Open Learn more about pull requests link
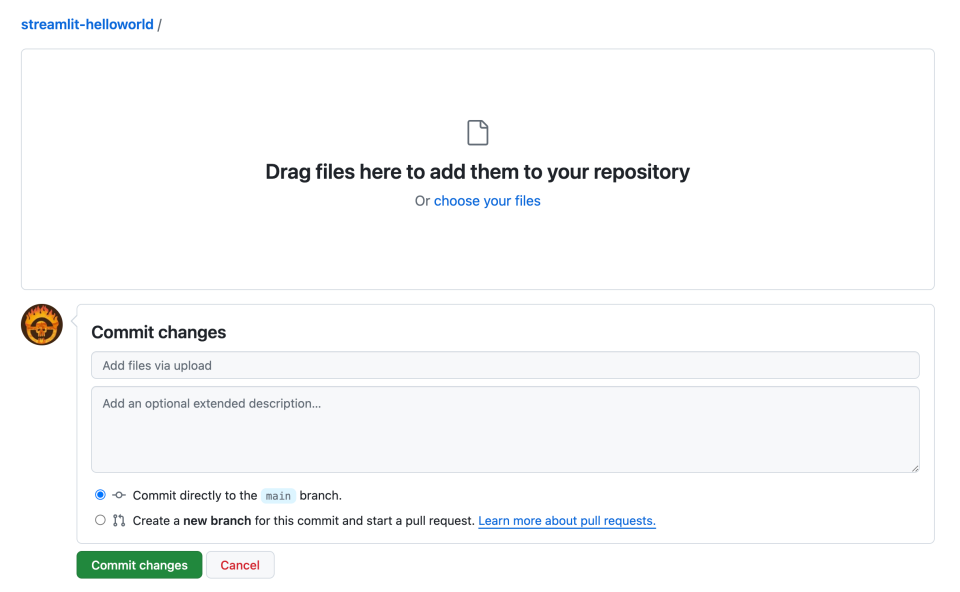 click(x=567, y=520)
